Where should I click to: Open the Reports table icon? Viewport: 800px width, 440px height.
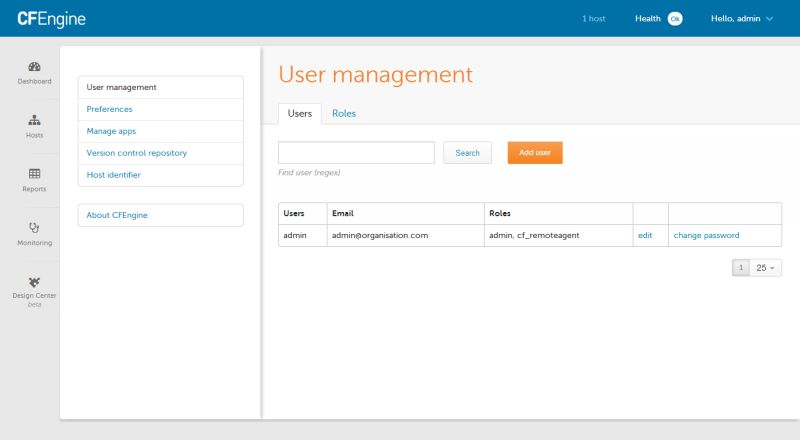pyautogui.click(x=34, y=174)
